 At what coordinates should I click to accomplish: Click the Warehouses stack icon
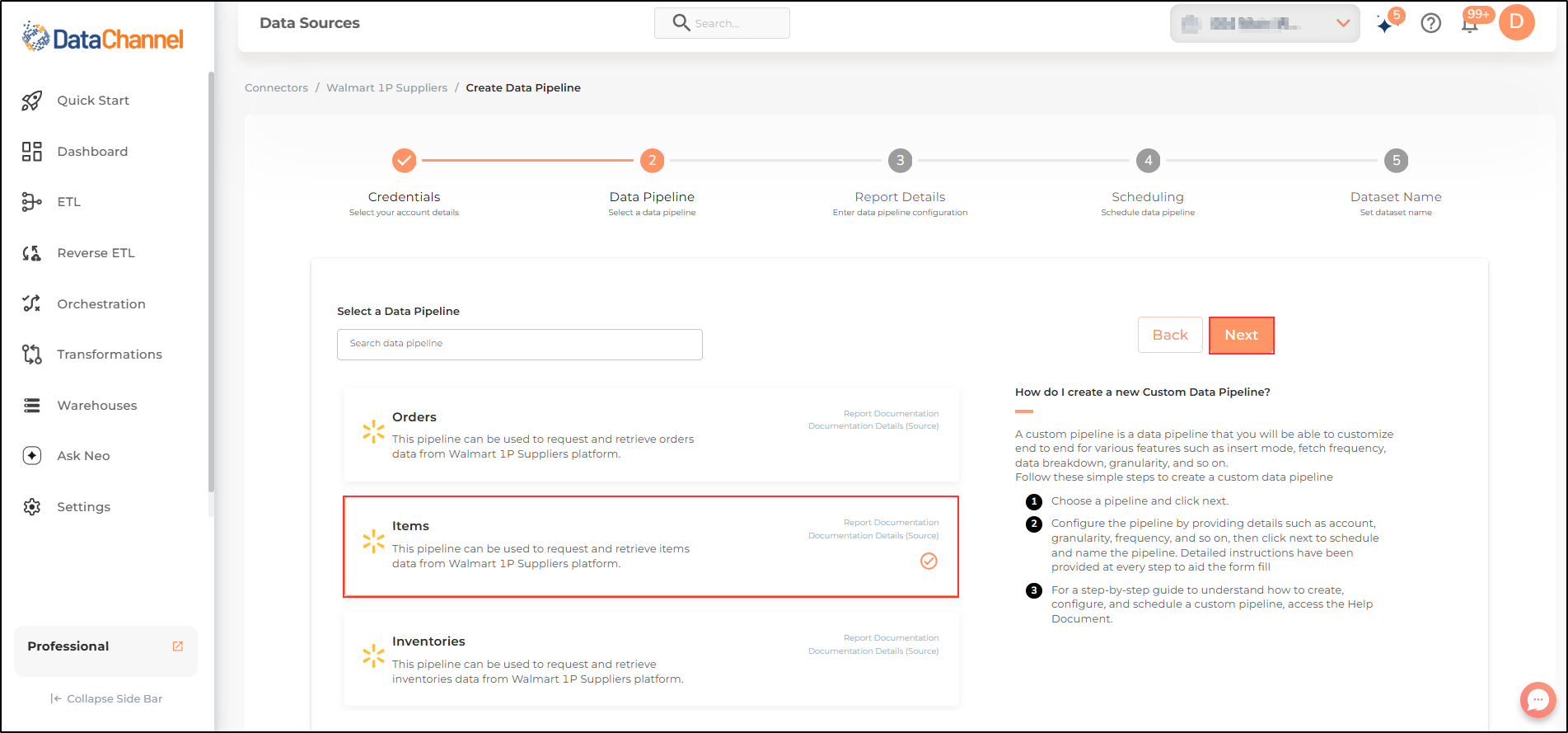coord(31,406)
